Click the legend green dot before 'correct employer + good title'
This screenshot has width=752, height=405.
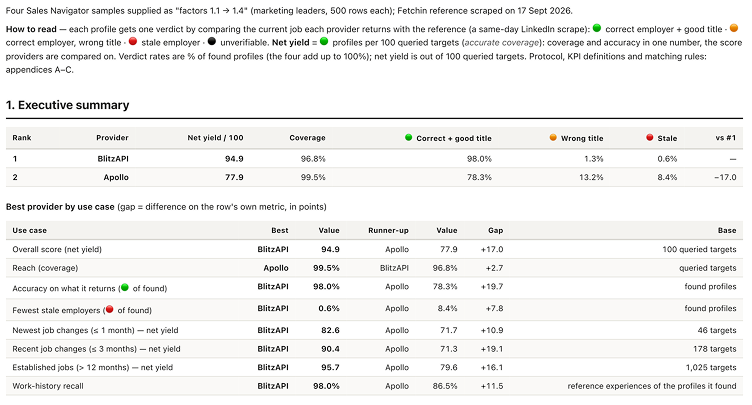click(597, 28)
